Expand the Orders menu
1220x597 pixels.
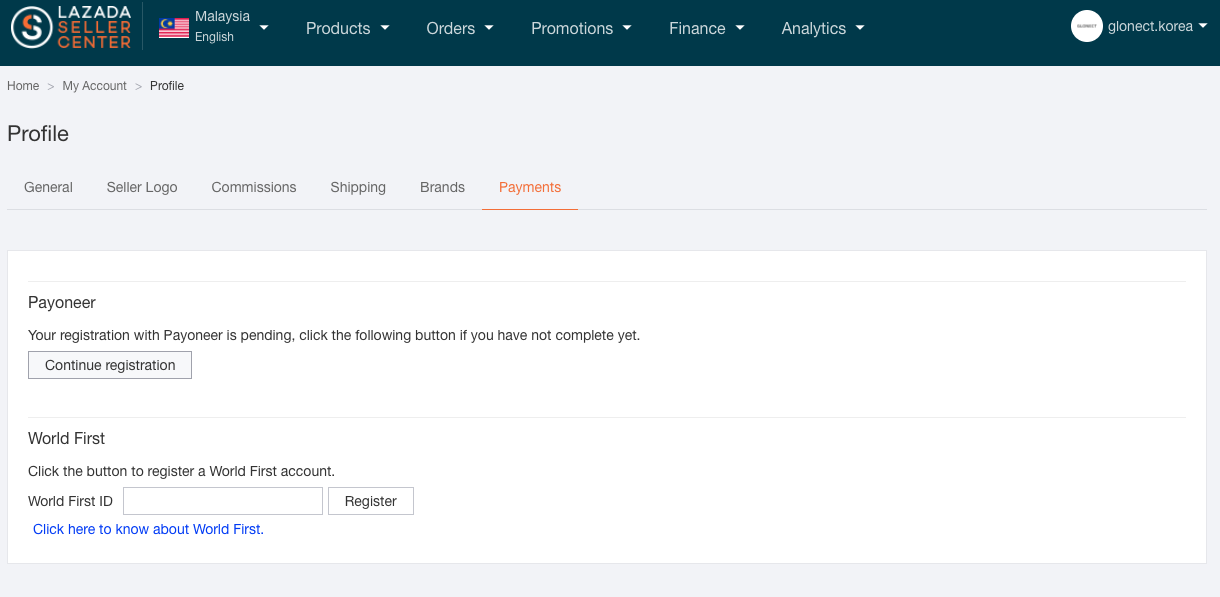click(460, 28)
